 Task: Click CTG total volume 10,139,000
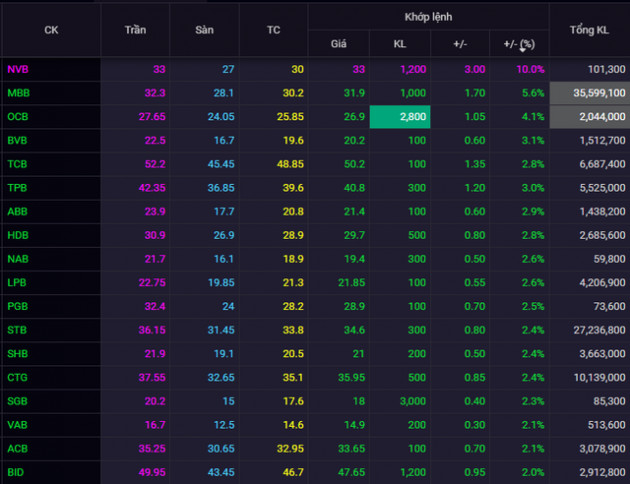tap(599, 377)
